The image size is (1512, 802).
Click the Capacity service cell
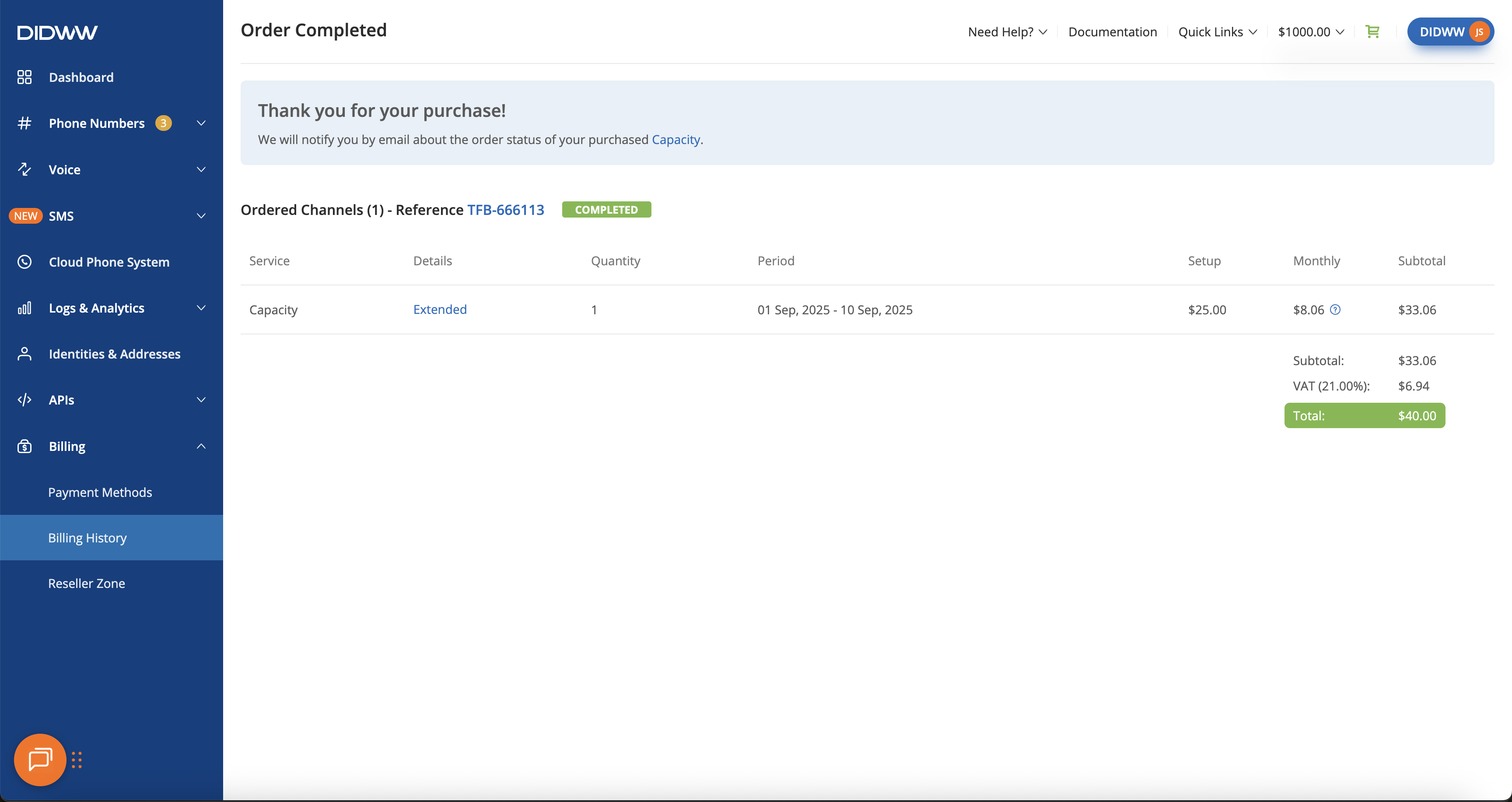click(273, 310)
